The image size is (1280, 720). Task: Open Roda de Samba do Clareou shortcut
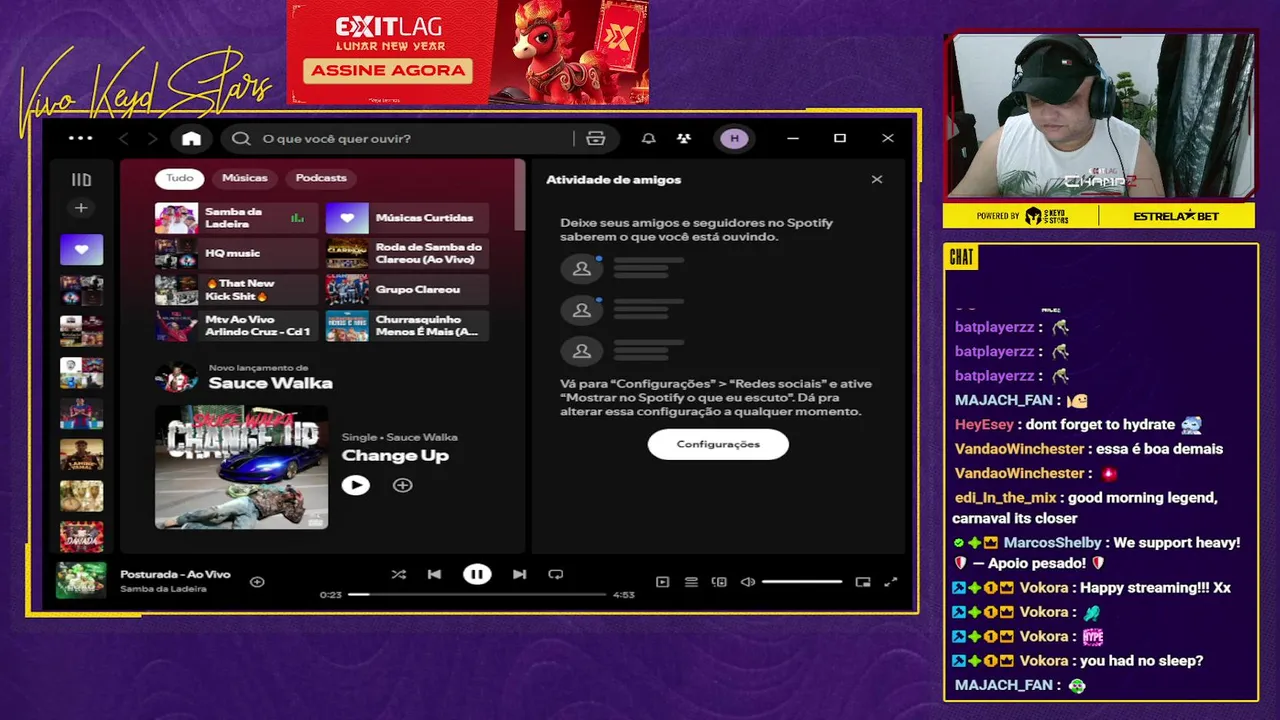pyautogui.click(x=407, y=254)
